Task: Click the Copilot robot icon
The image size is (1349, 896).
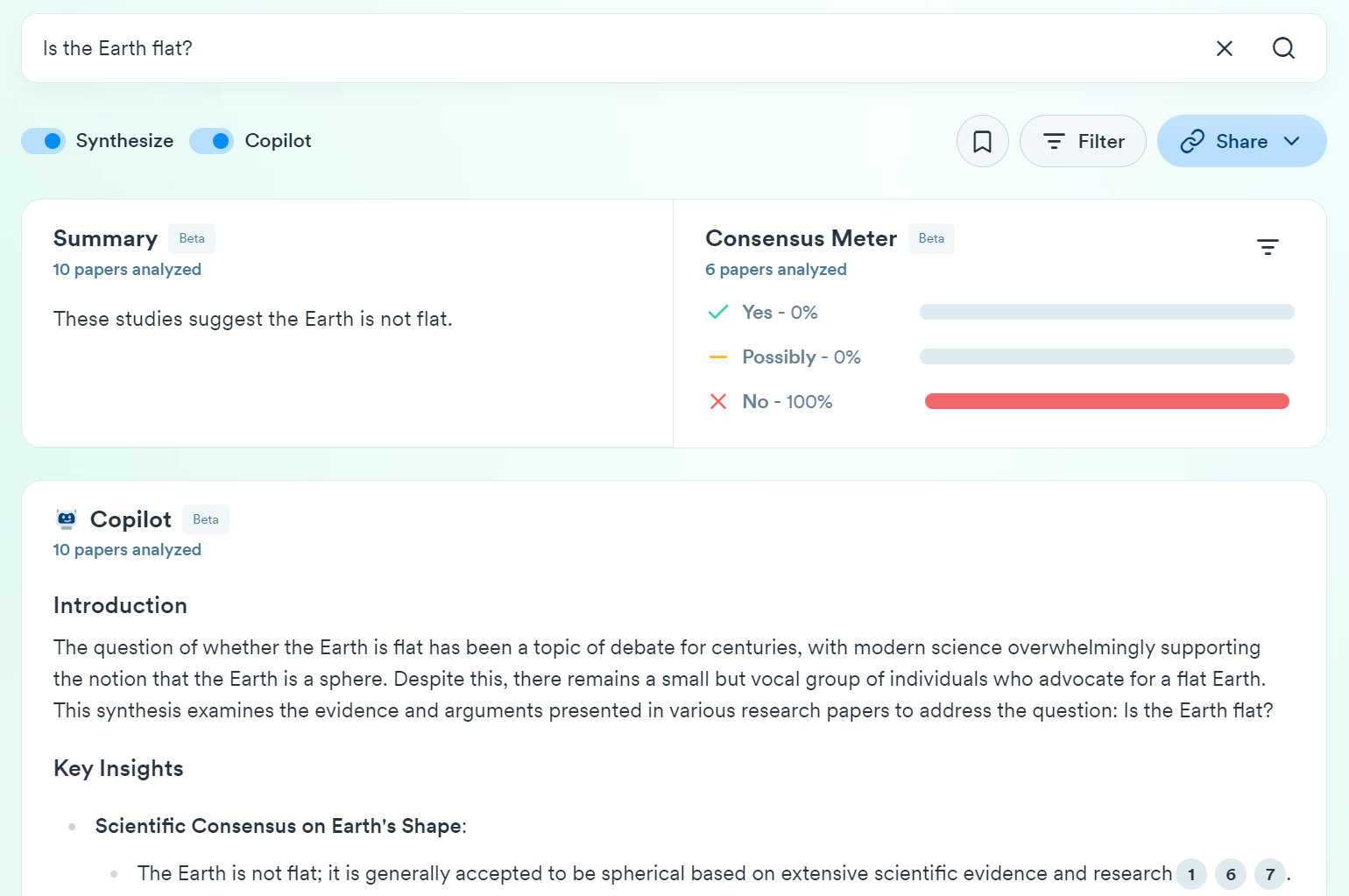Action: click(x=67, y=519)
